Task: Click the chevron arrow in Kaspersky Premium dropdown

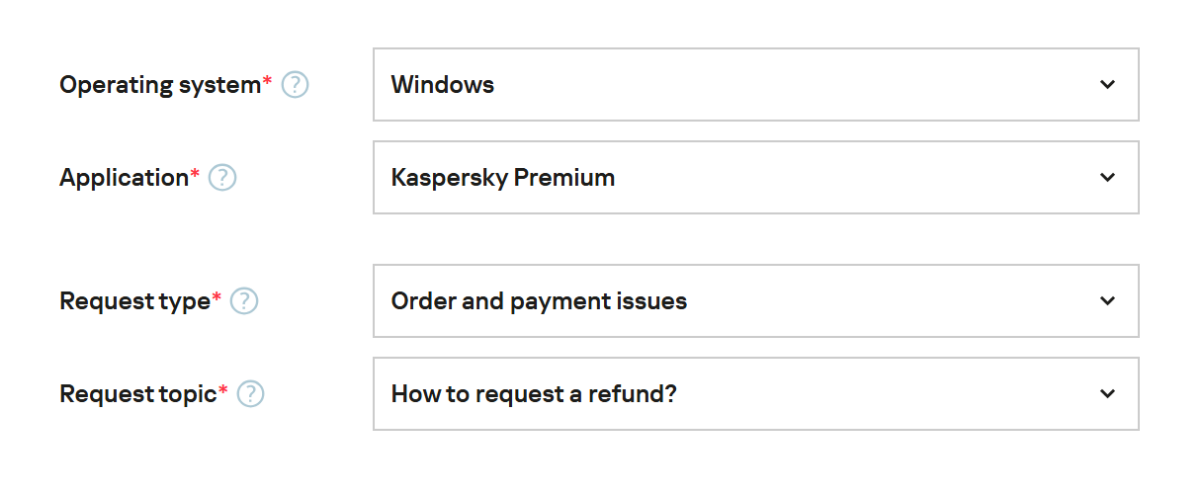Action: [x=1107, y=178]
